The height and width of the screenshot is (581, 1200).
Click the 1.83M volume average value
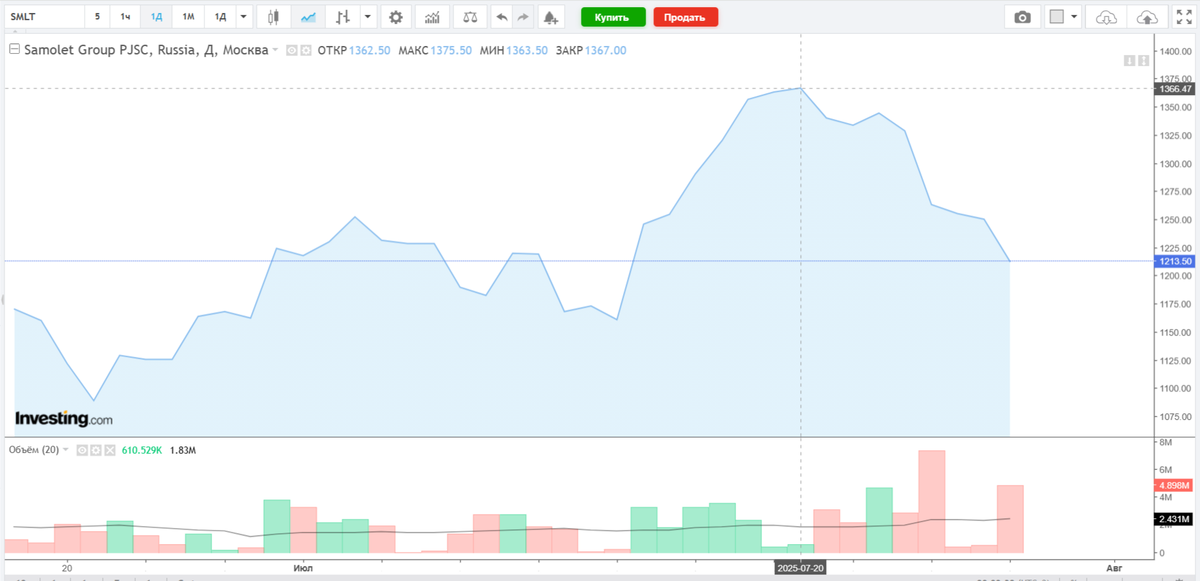pyautogui.click(x=183, y=450)
